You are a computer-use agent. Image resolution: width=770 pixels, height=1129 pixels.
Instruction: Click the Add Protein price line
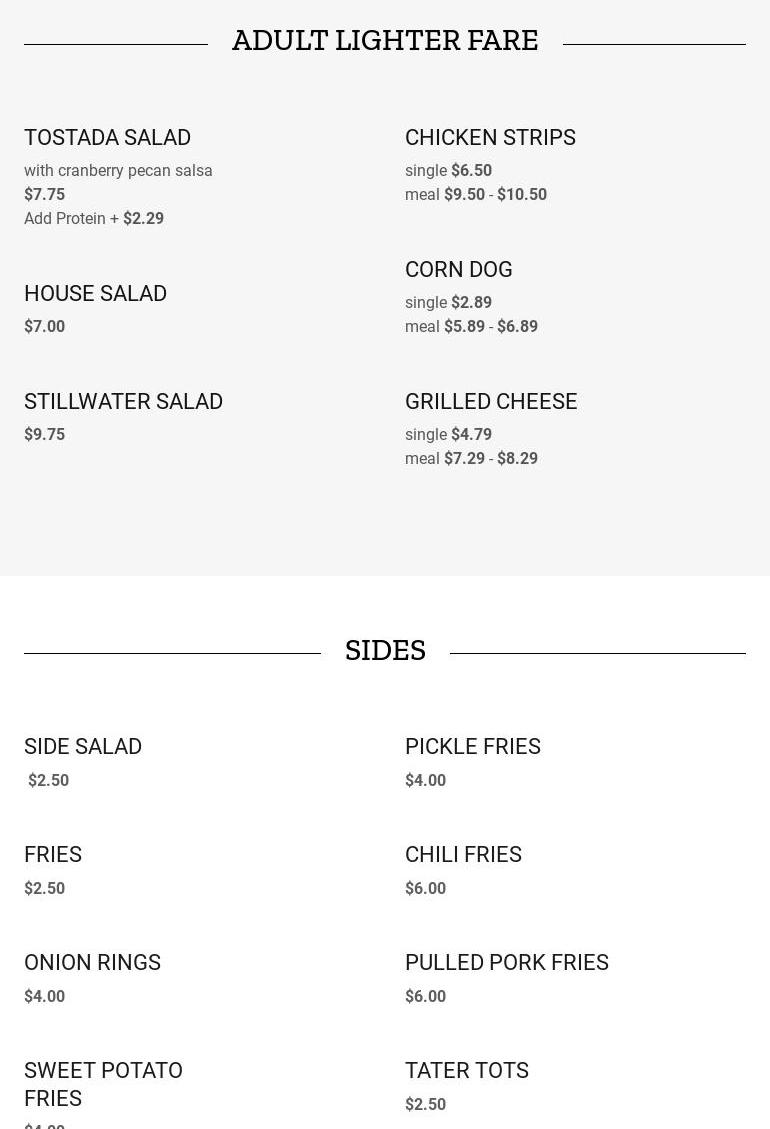pos(94,218)
